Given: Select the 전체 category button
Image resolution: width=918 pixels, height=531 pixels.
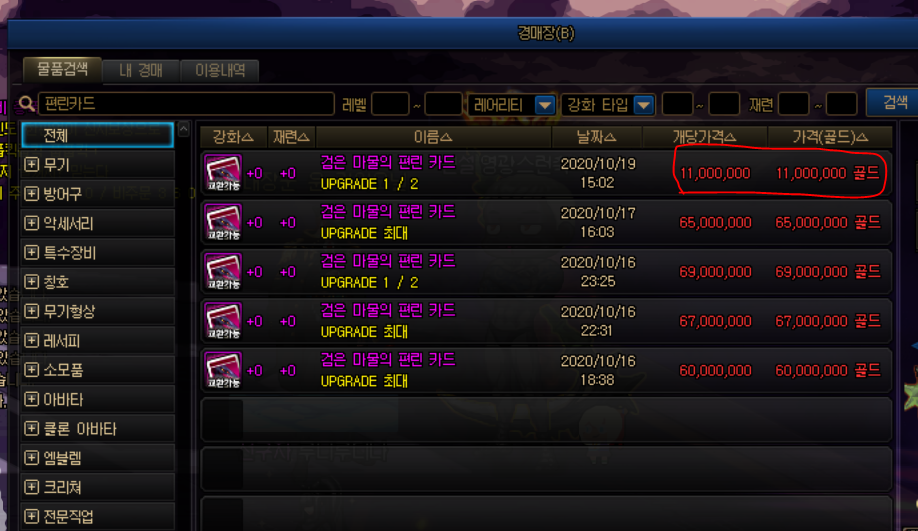Looking at the screenshot, I should pyautogui.click(x=97, y=135).
